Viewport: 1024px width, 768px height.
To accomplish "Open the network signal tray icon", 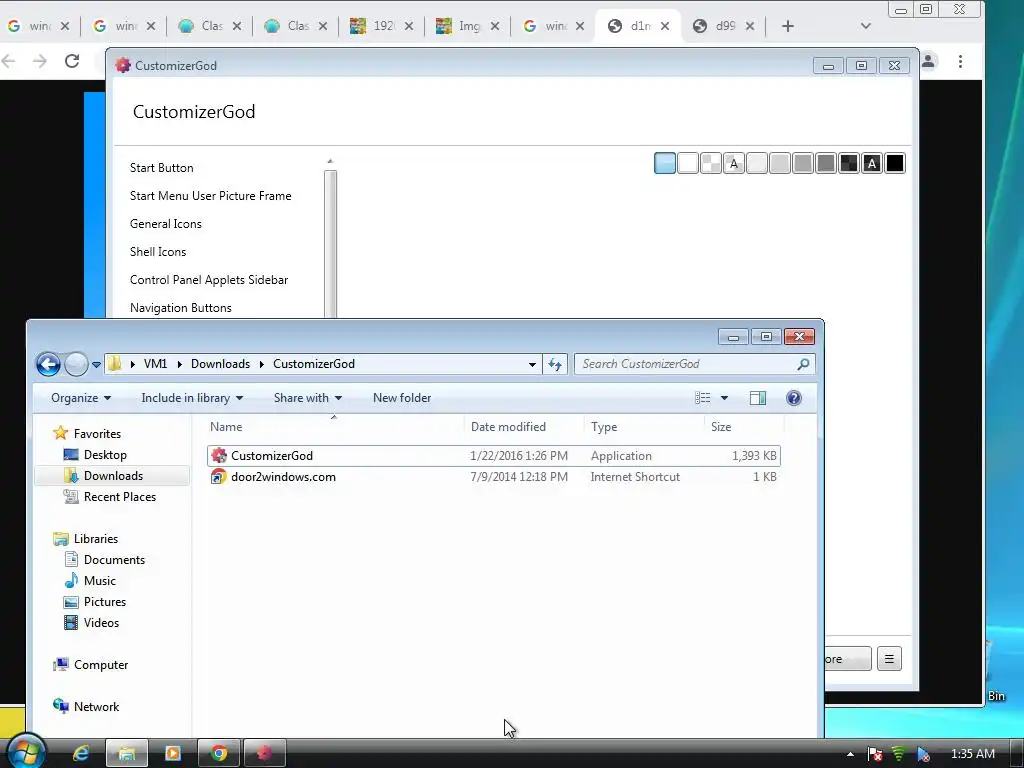I will pos(899,754).
